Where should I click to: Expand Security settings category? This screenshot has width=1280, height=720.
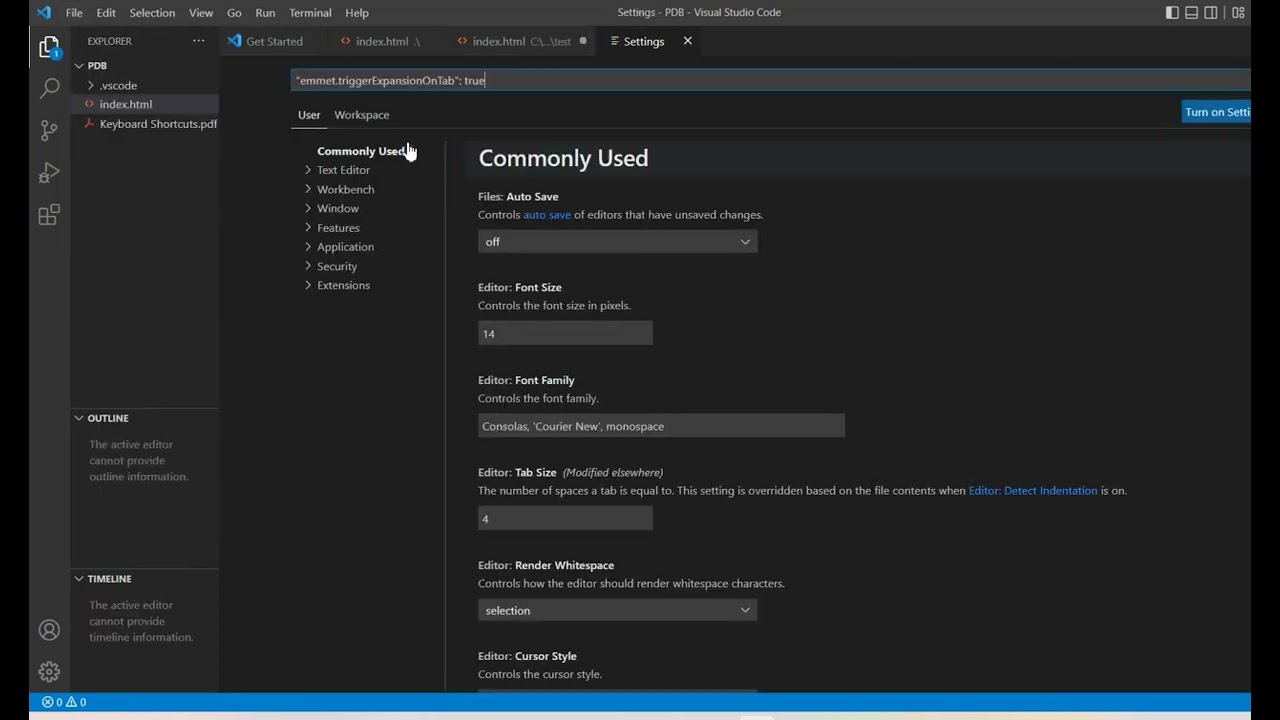pyautogui.click(x=336, y=266)
